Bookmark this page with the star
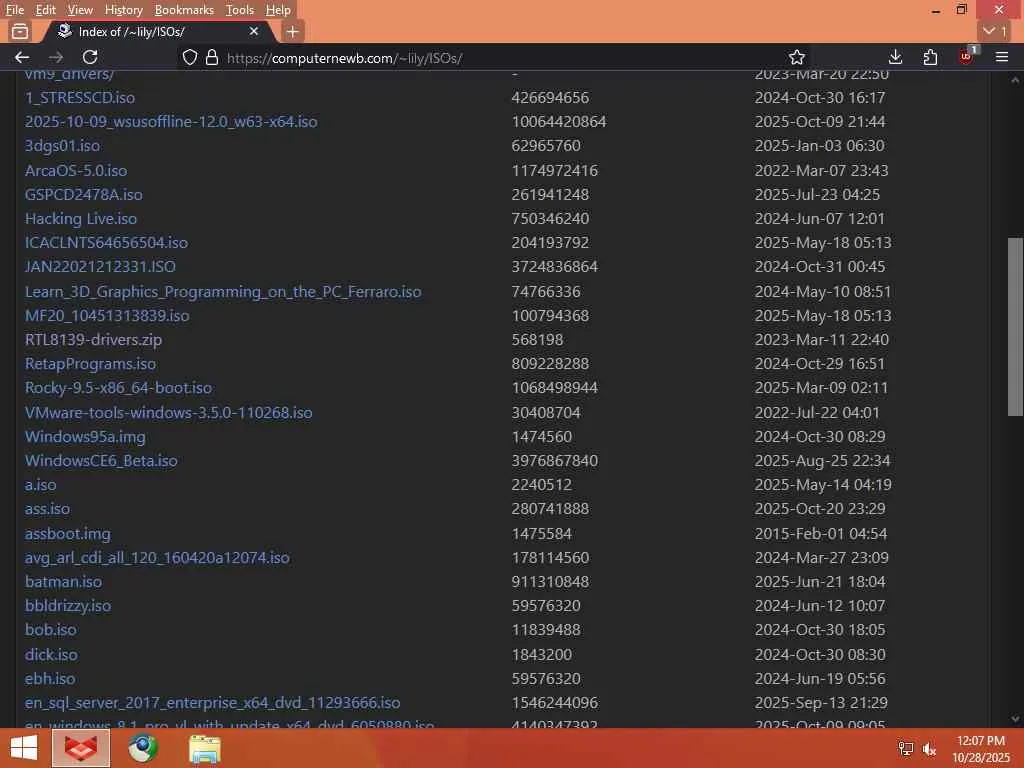The width and height of the screenshot is (1024, 768). point(797,57)
